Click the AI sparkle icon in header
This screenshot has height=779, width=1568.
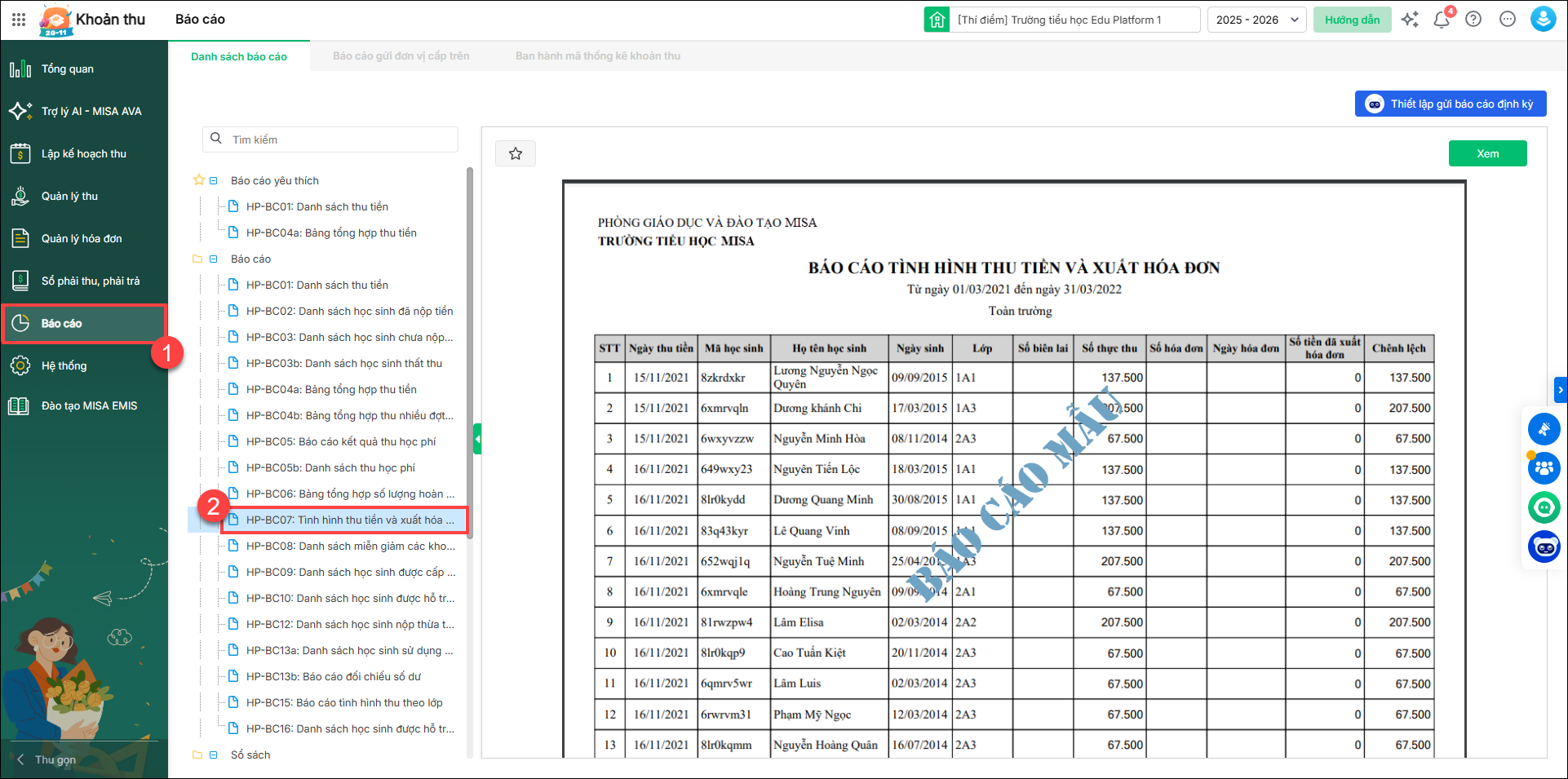click(x=1410, y=20)
